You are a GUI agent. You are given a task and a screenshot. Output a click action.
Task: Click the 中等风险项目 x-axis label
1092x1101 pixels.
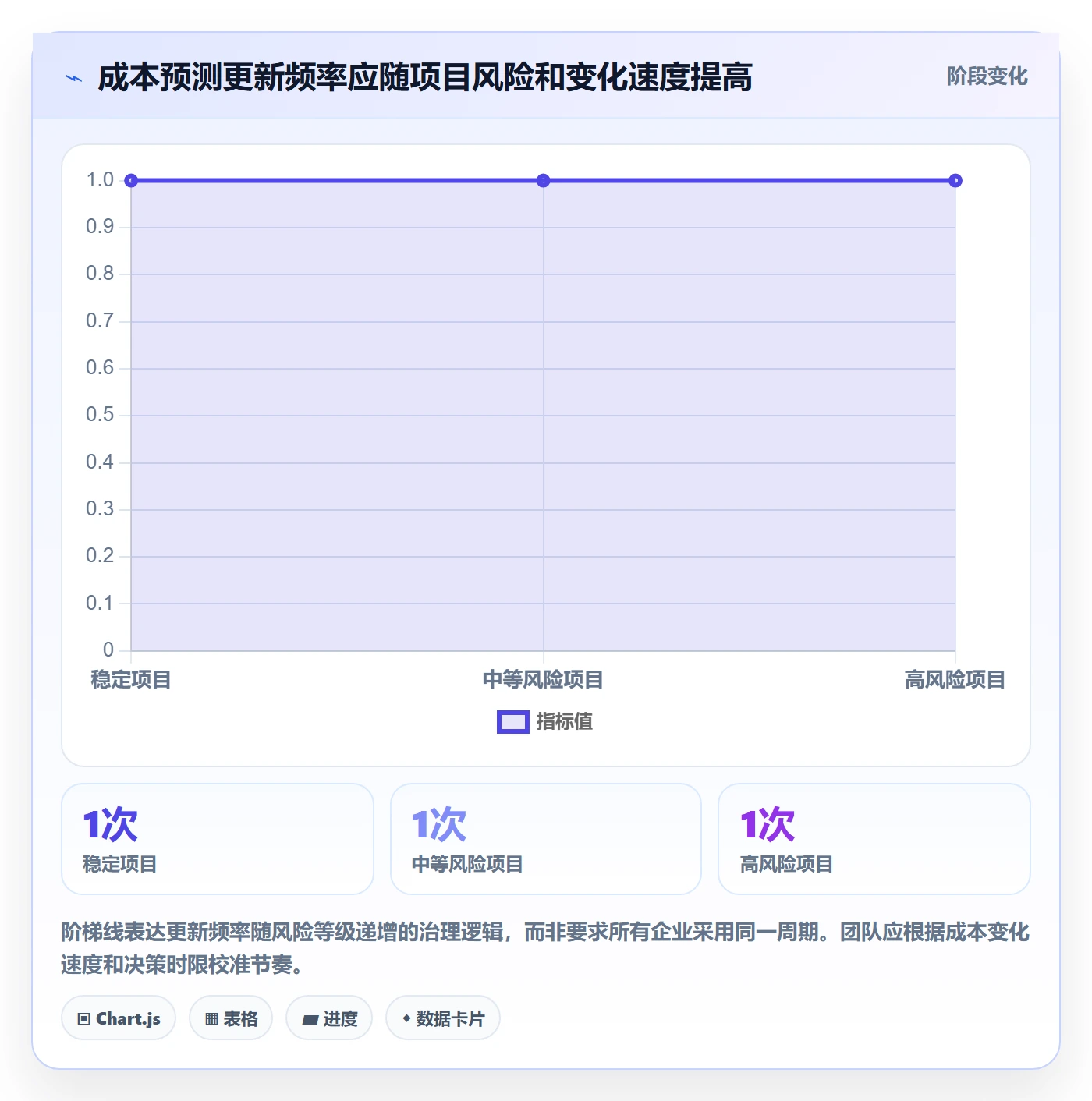[544, 680]
